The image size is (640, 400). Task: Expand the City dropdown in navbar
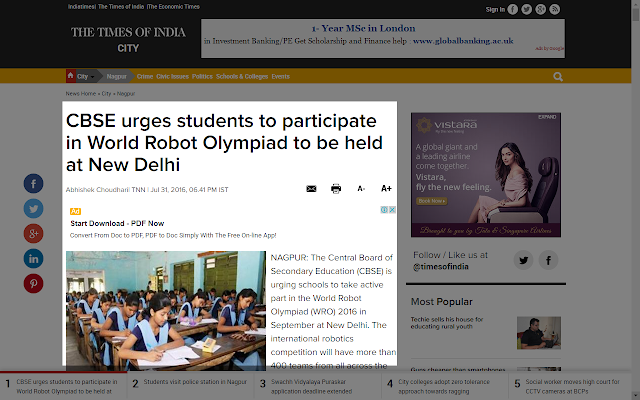86,76
